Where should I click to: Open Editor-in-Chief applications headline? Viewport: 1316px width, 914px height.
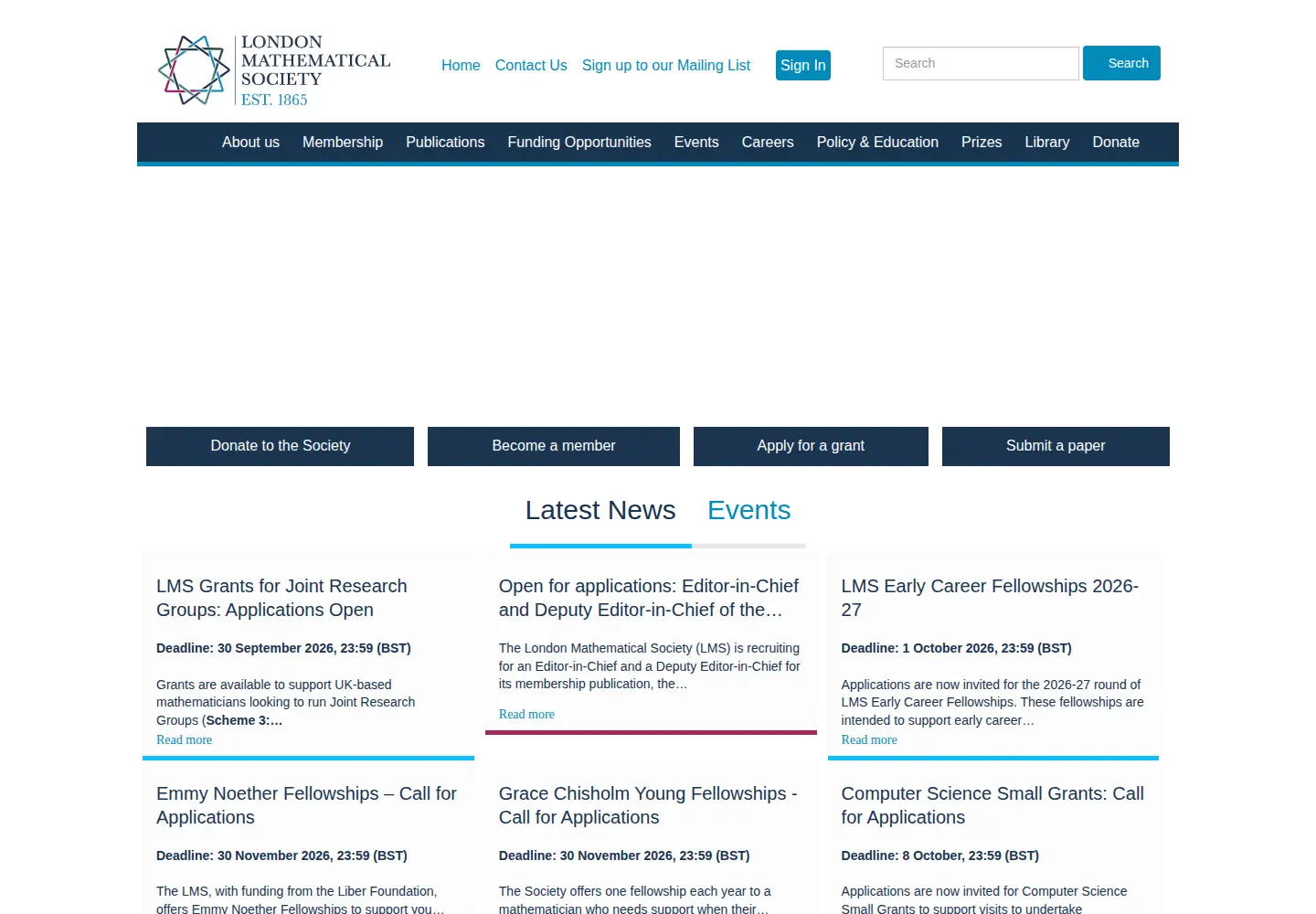point(649,598)
